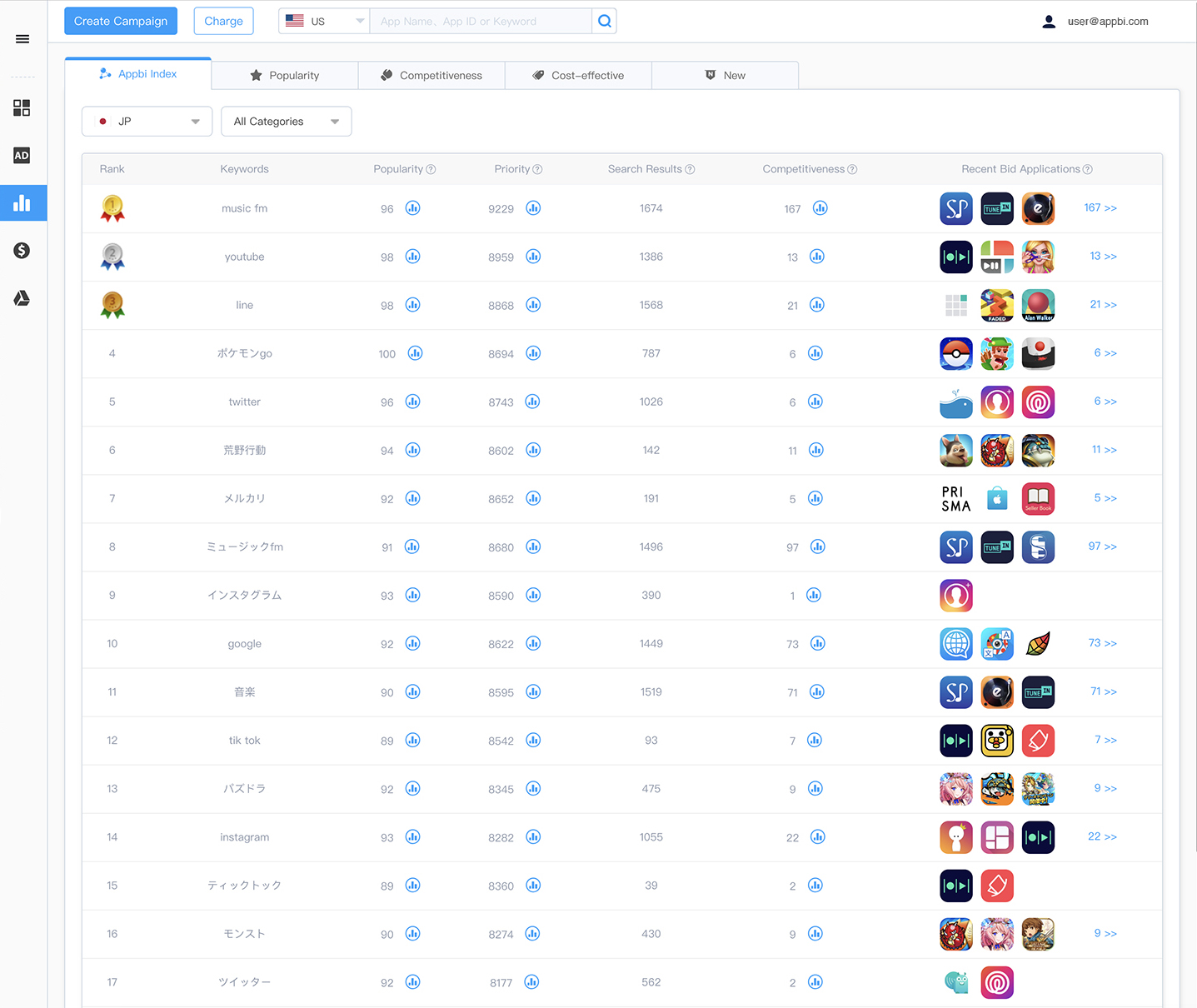The width and height of the screenshot is (1197, 1008).
Task: View the competitiveness chart for 荒野行動
Action: point(816,450)
